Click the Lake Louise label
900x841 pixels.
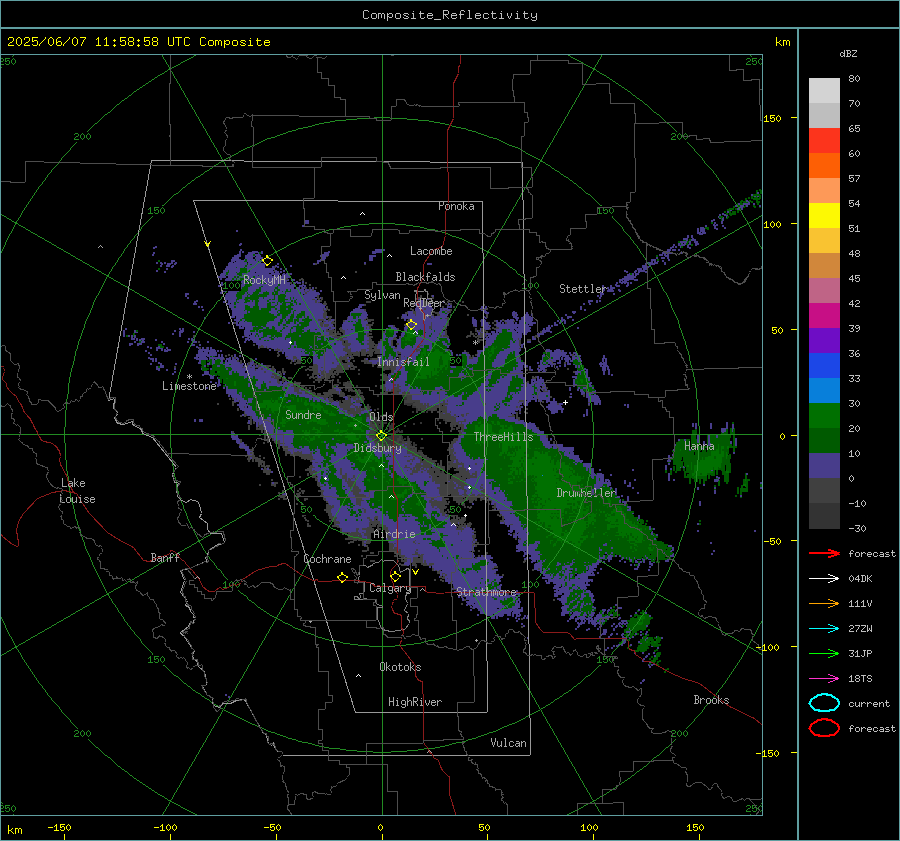[77, 491]
